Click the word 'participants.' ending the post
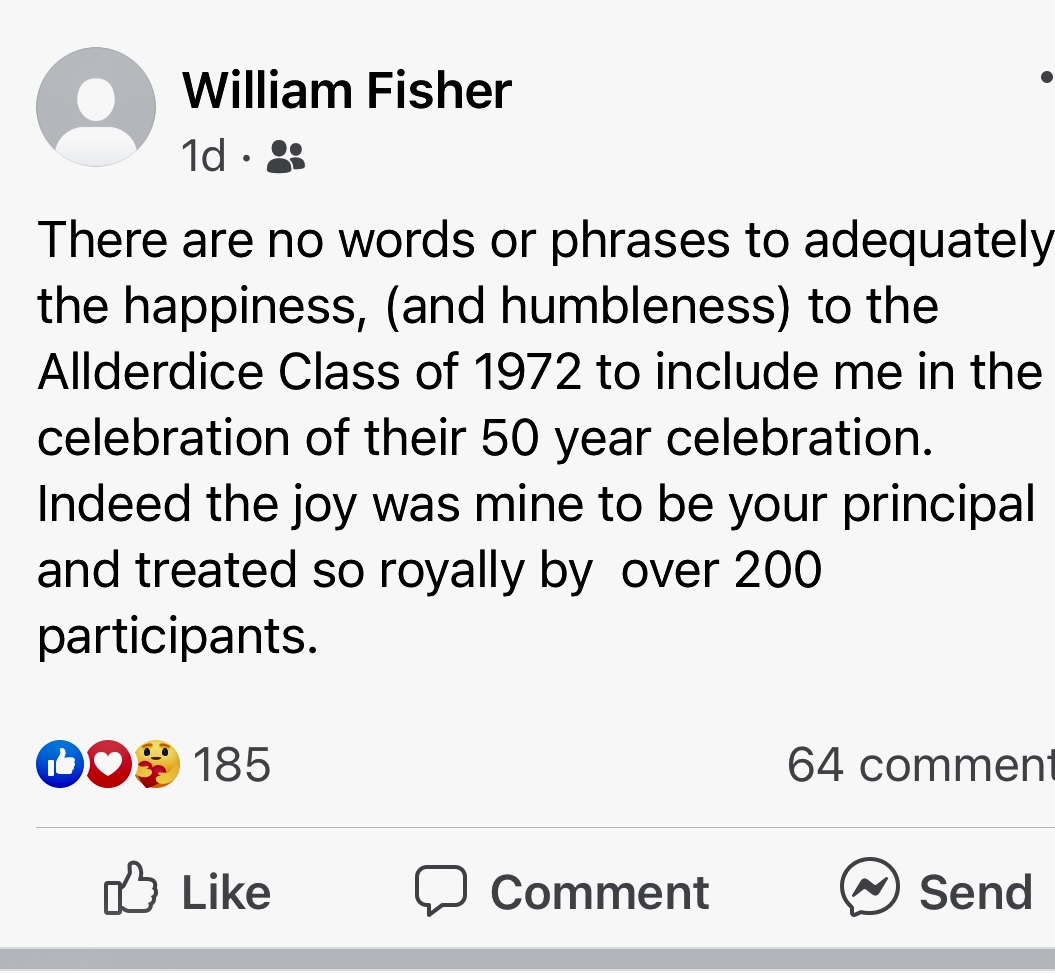This screenshot has width=1055, height=973. [x=178, y=636]
